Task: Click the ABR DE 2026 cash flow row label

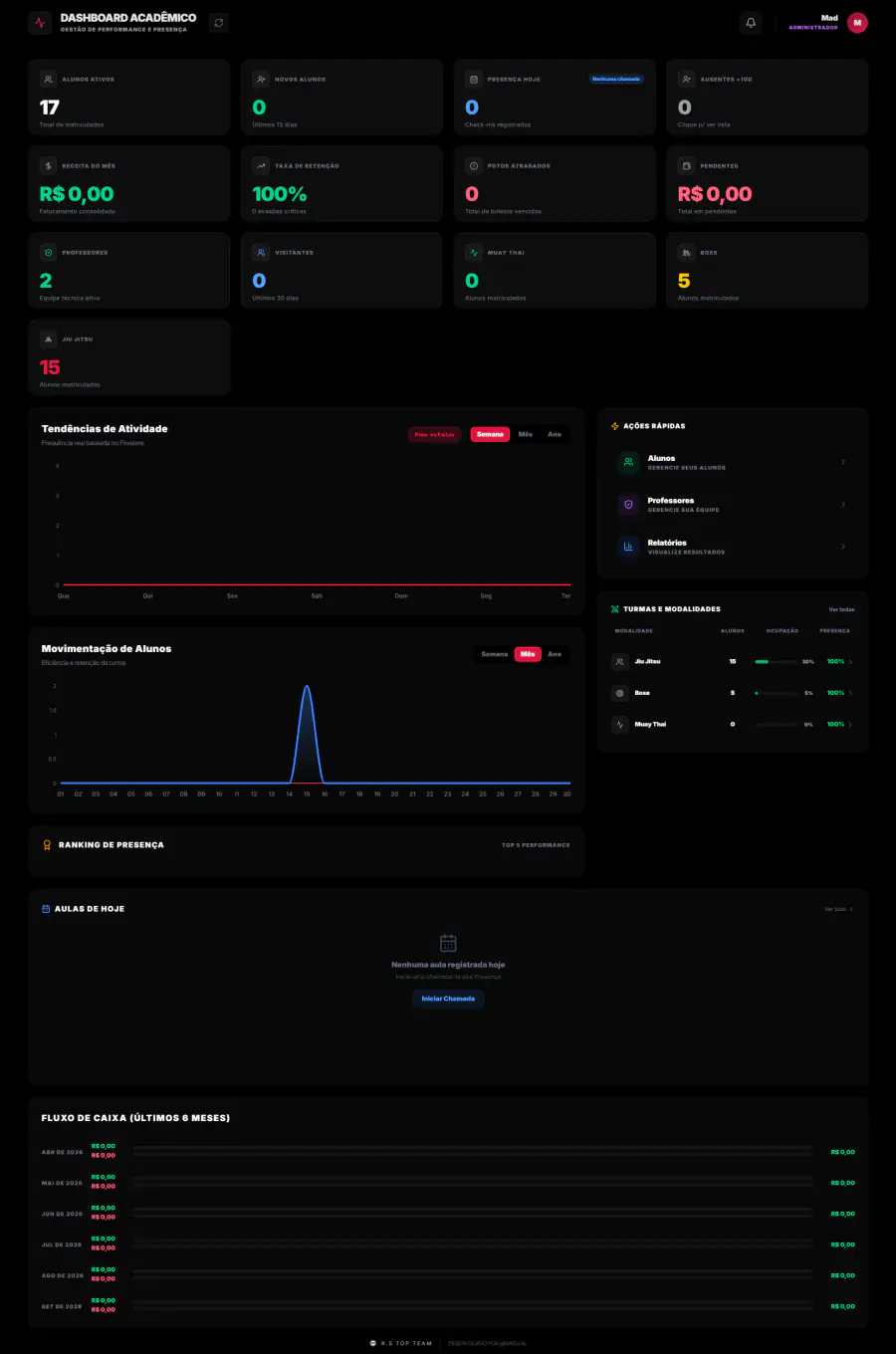Action: tap(62, 1152)
